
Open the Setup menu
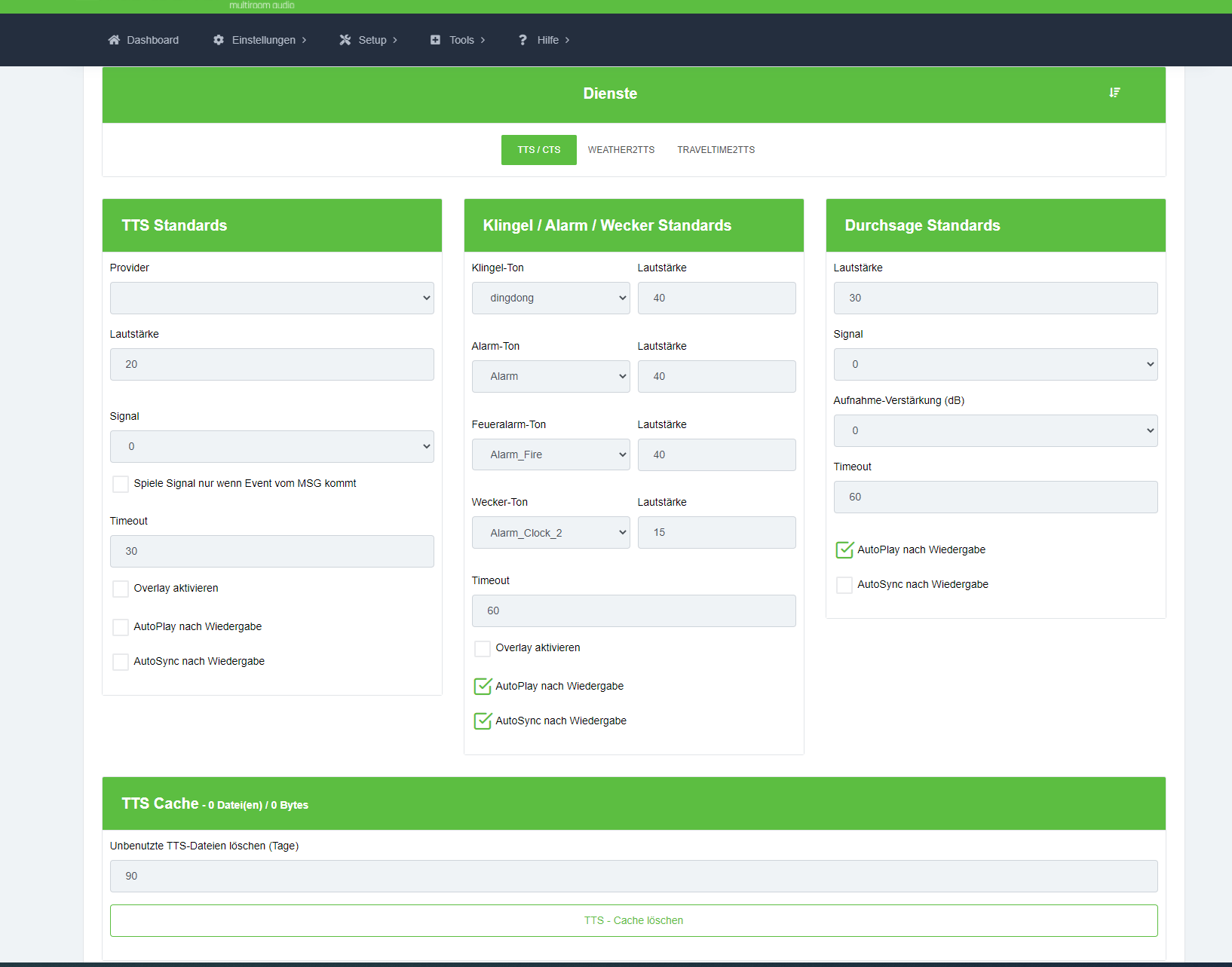click(x=368, y=40)
